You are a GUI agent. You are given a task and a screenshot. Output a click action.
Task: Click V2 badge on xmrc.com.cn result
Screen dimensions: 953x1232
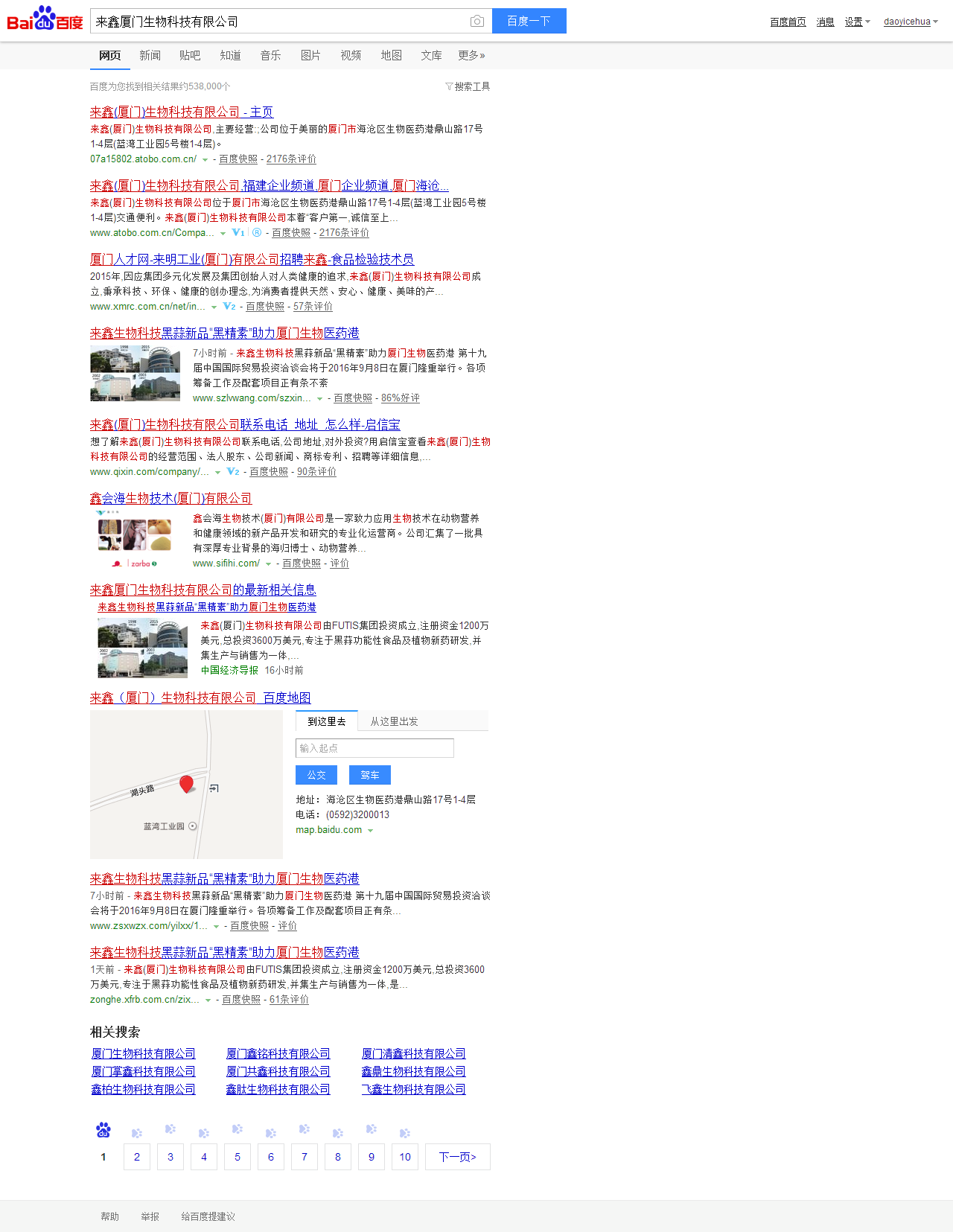229,307
